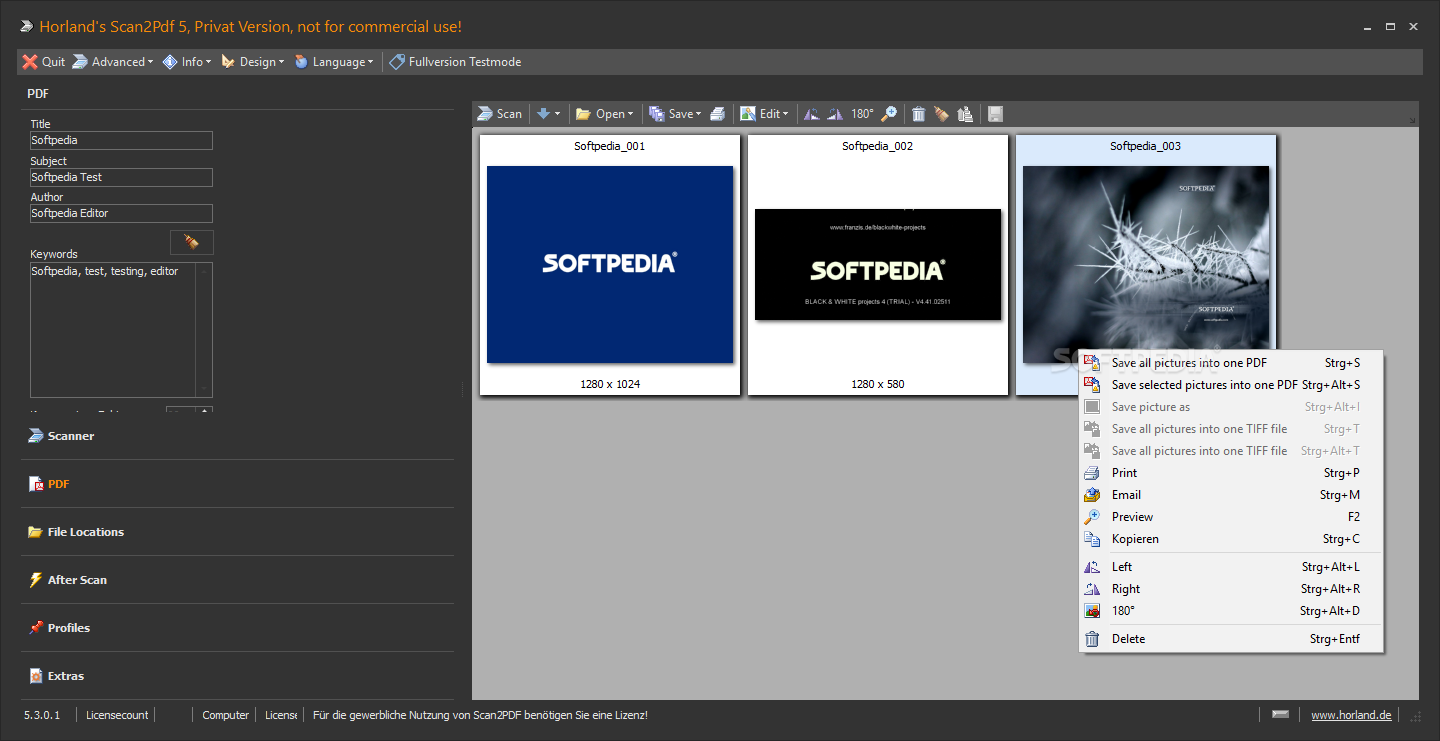Open the Advanced menu
Image resolution: width=1440 pixels, height=741 pixels.
click(x=113, y=62)
